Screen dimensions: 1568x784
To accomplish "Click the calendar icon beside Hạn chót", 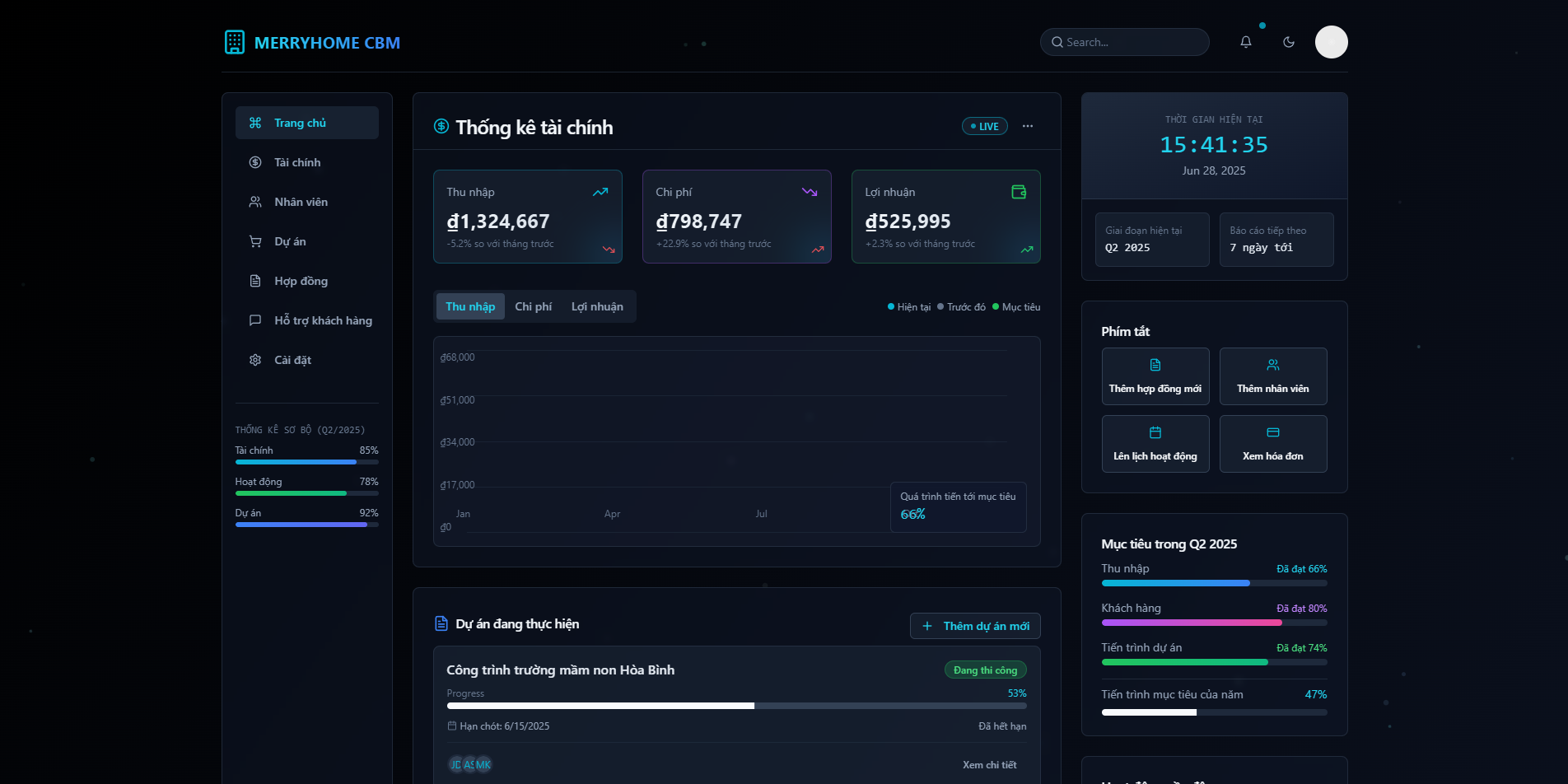I will (x=452, y=726).
